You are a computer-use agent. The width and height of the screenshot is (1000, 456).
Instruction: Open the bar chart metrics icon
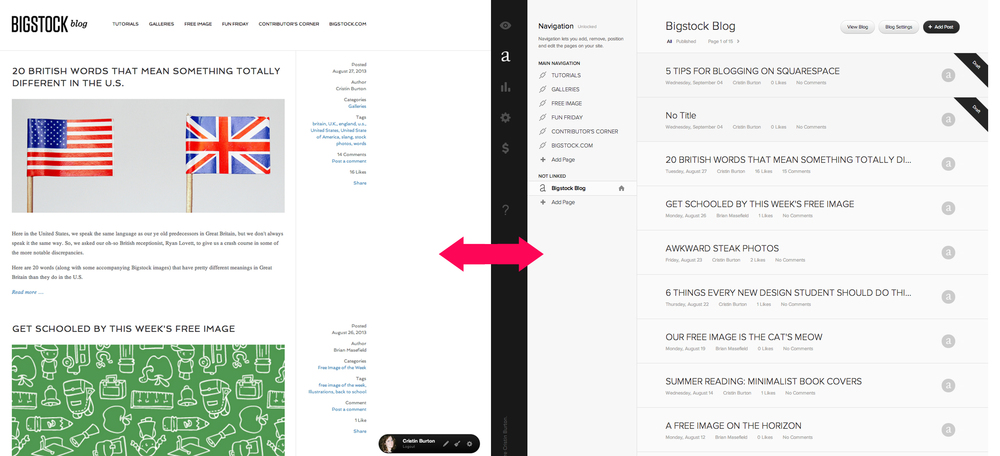click(506, 87)
